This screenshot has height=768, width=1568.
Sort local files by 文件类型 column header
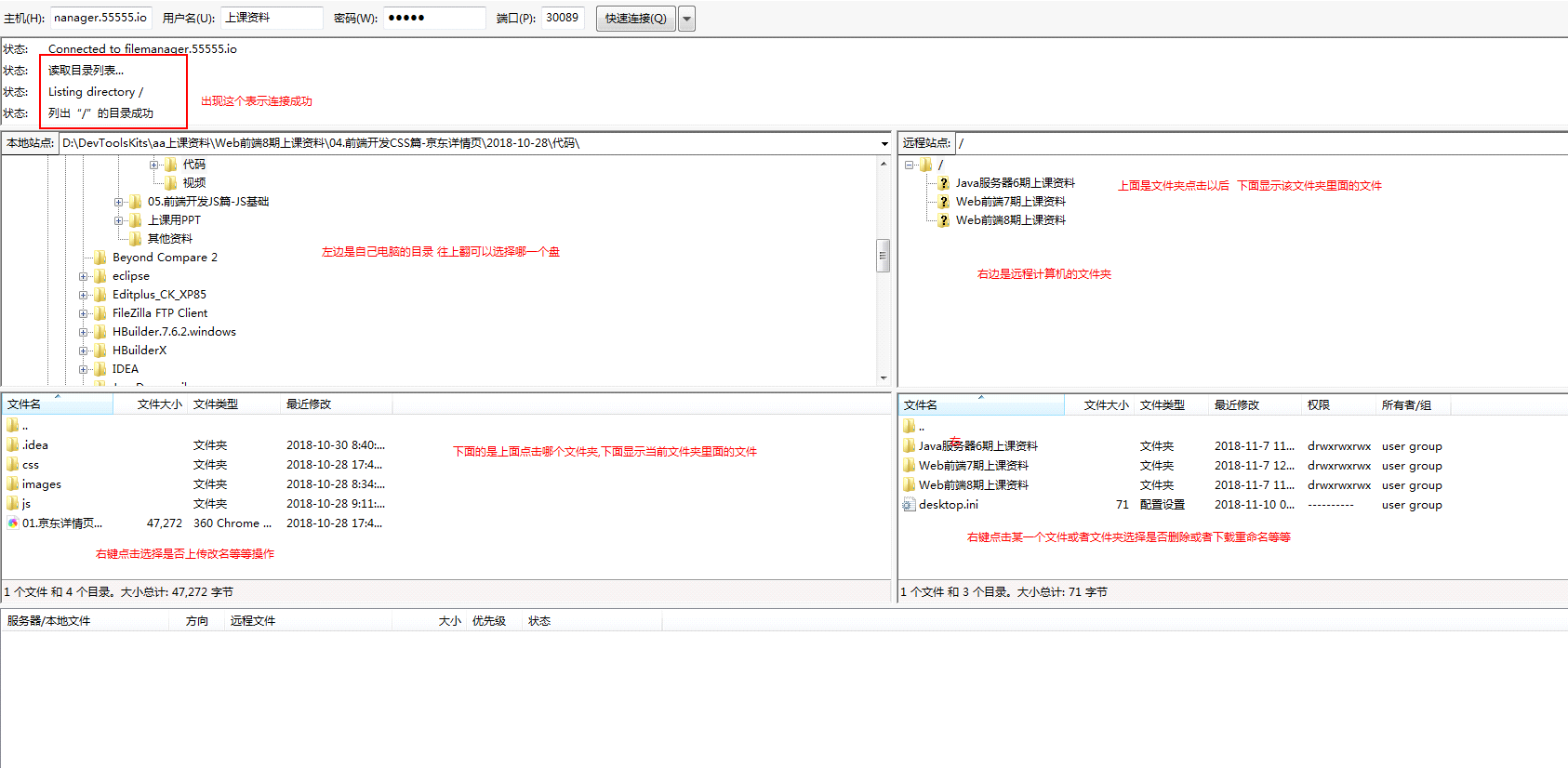point(234,404)
